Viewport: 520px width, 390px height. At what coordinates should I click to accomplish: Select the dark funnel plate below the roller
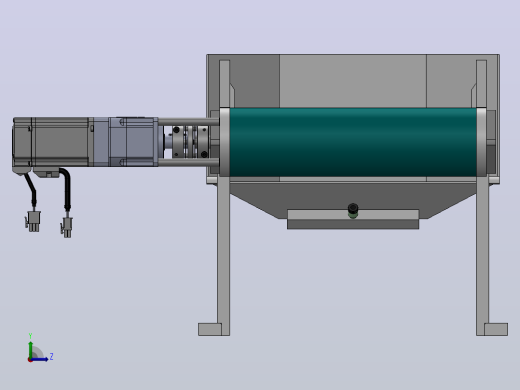pyautogui.click(x=353, y=197)
